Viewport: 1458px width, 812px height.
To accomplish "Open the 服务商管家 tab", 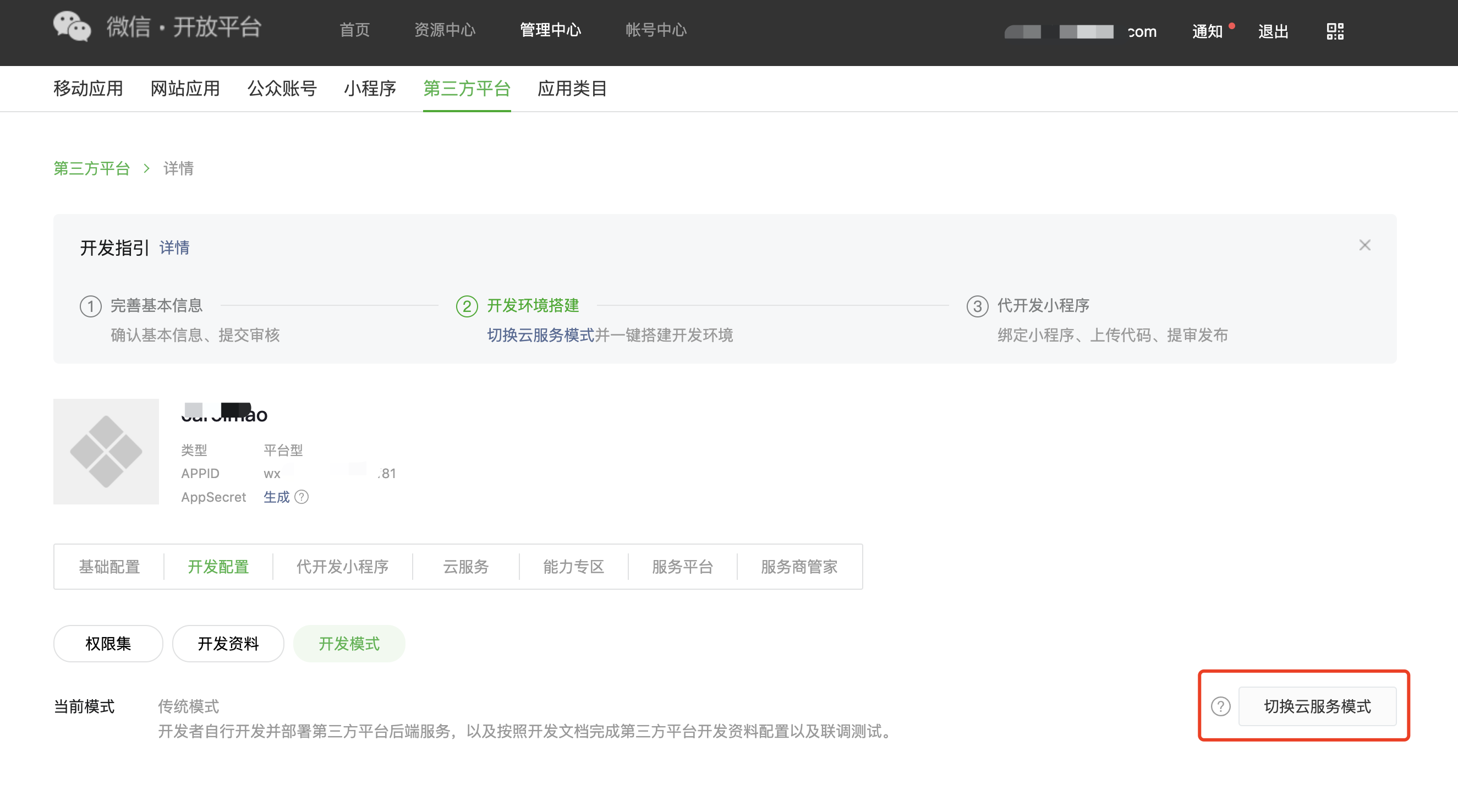I will [799, 567].
